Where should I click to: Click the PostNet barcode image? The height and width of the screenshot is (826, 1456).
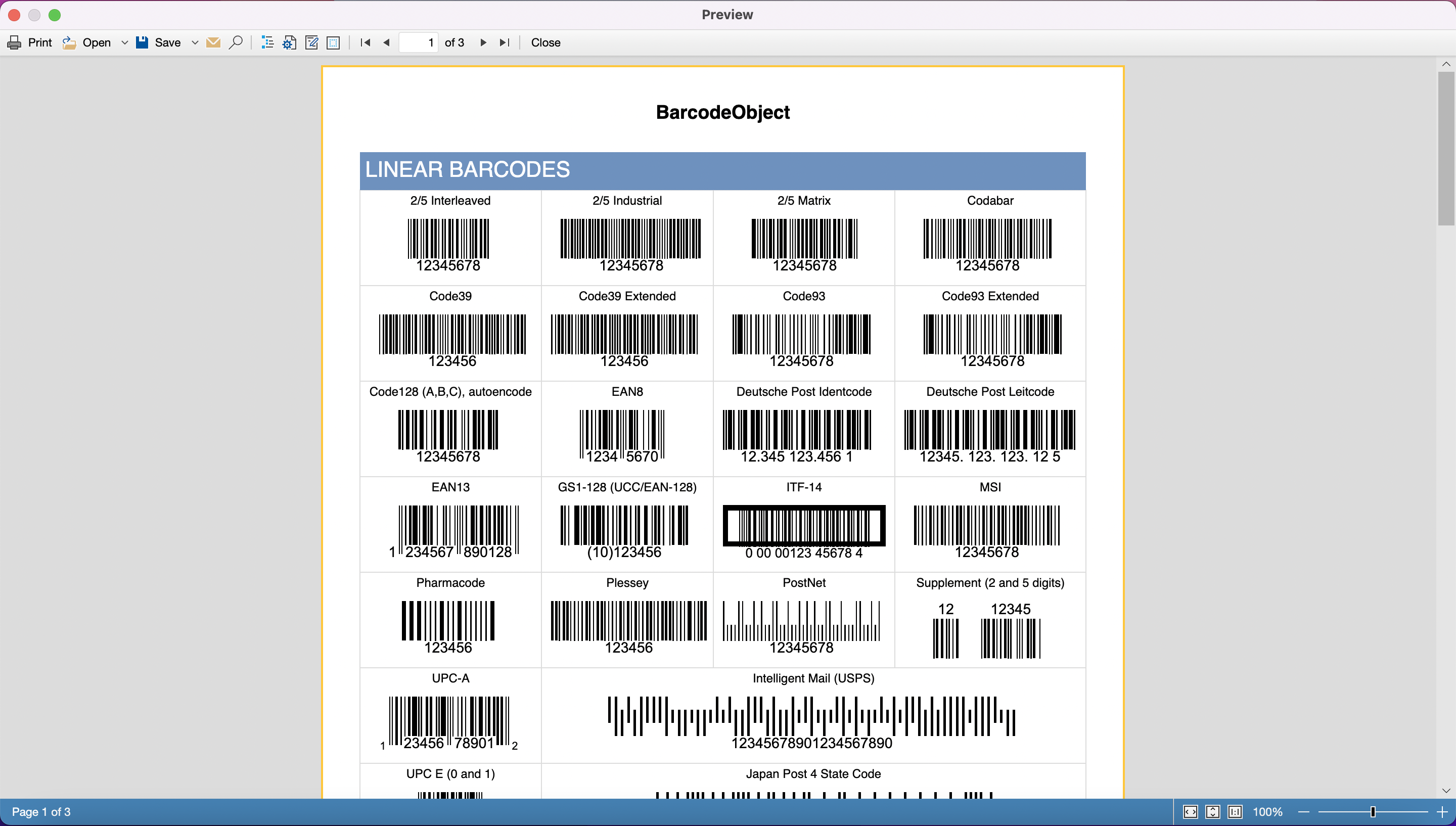click(801, 627)
